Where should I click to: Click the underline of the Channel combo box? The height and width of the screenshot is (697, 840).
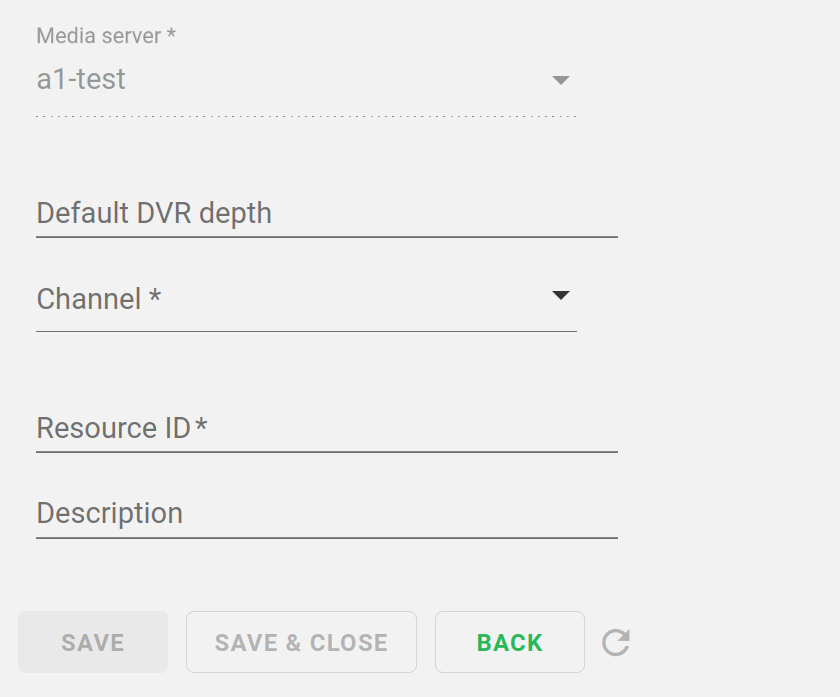tap(306, 331)
